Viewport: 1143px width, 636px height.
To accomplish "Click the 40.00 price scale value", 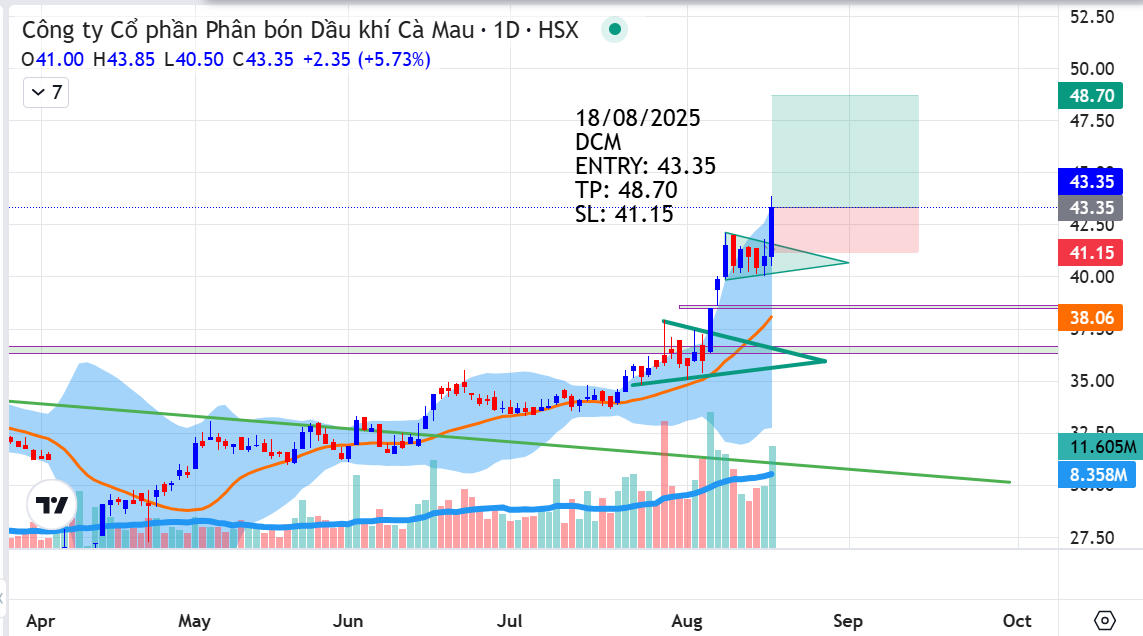I will tap(1092, 276).
